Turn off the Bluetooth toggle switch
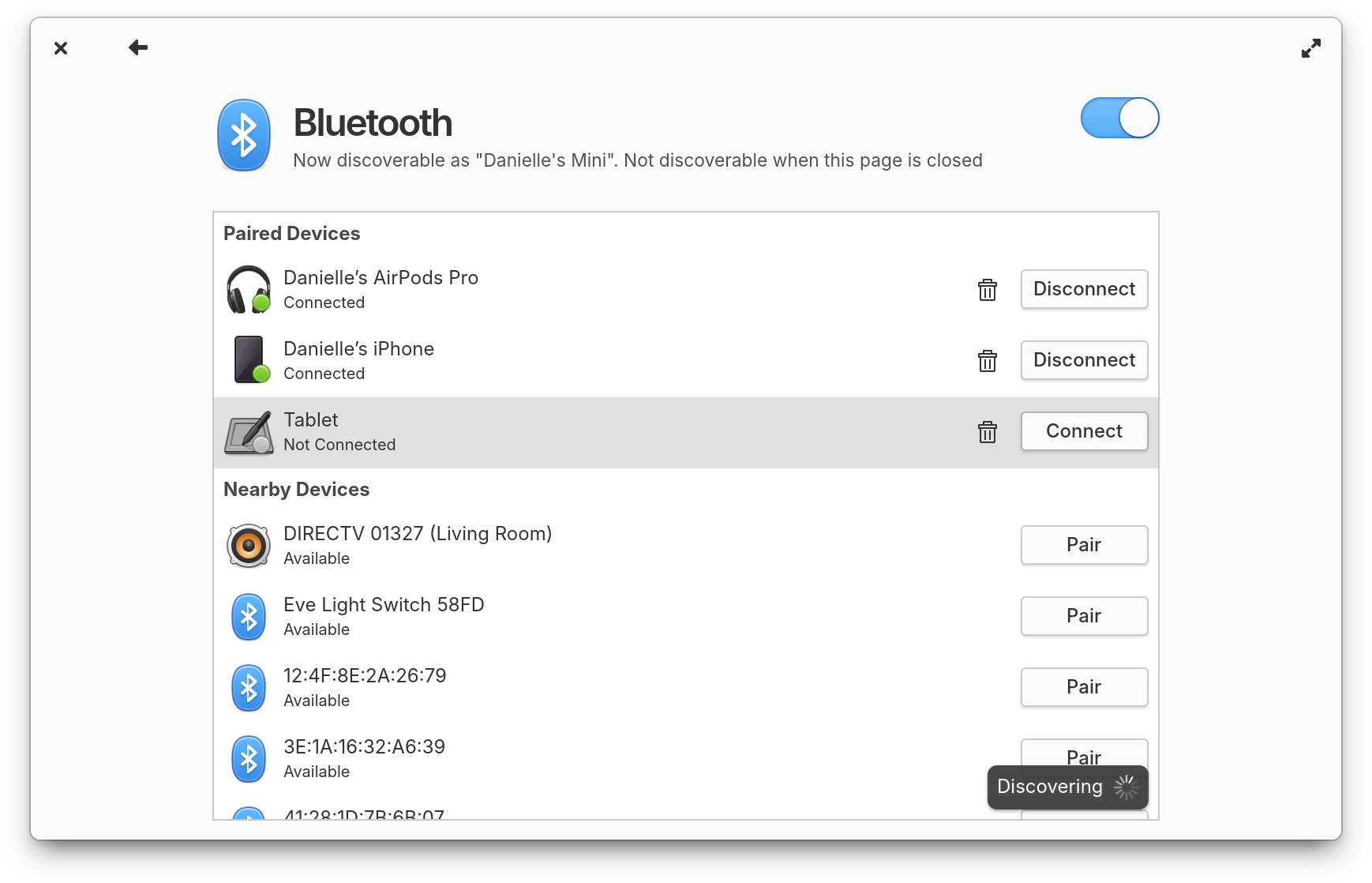The image size is (1372, 883). 1119,118
